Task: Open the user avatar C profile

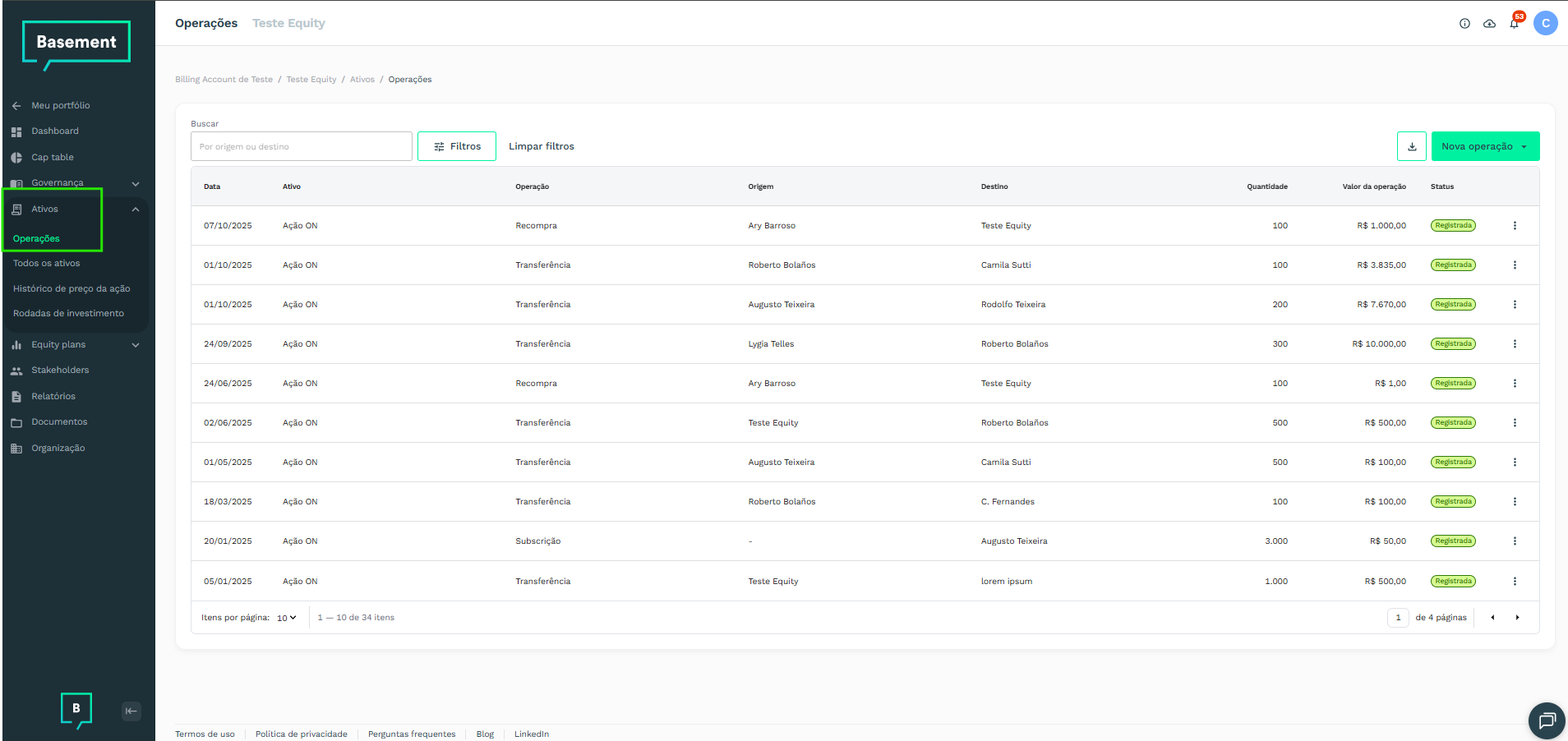Action: [1545, 23]
